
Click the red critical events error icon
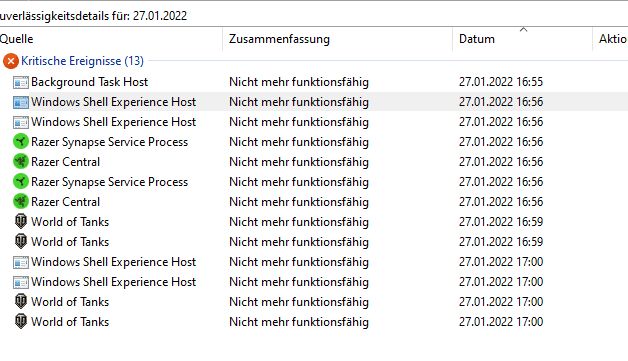click(11, 61)
